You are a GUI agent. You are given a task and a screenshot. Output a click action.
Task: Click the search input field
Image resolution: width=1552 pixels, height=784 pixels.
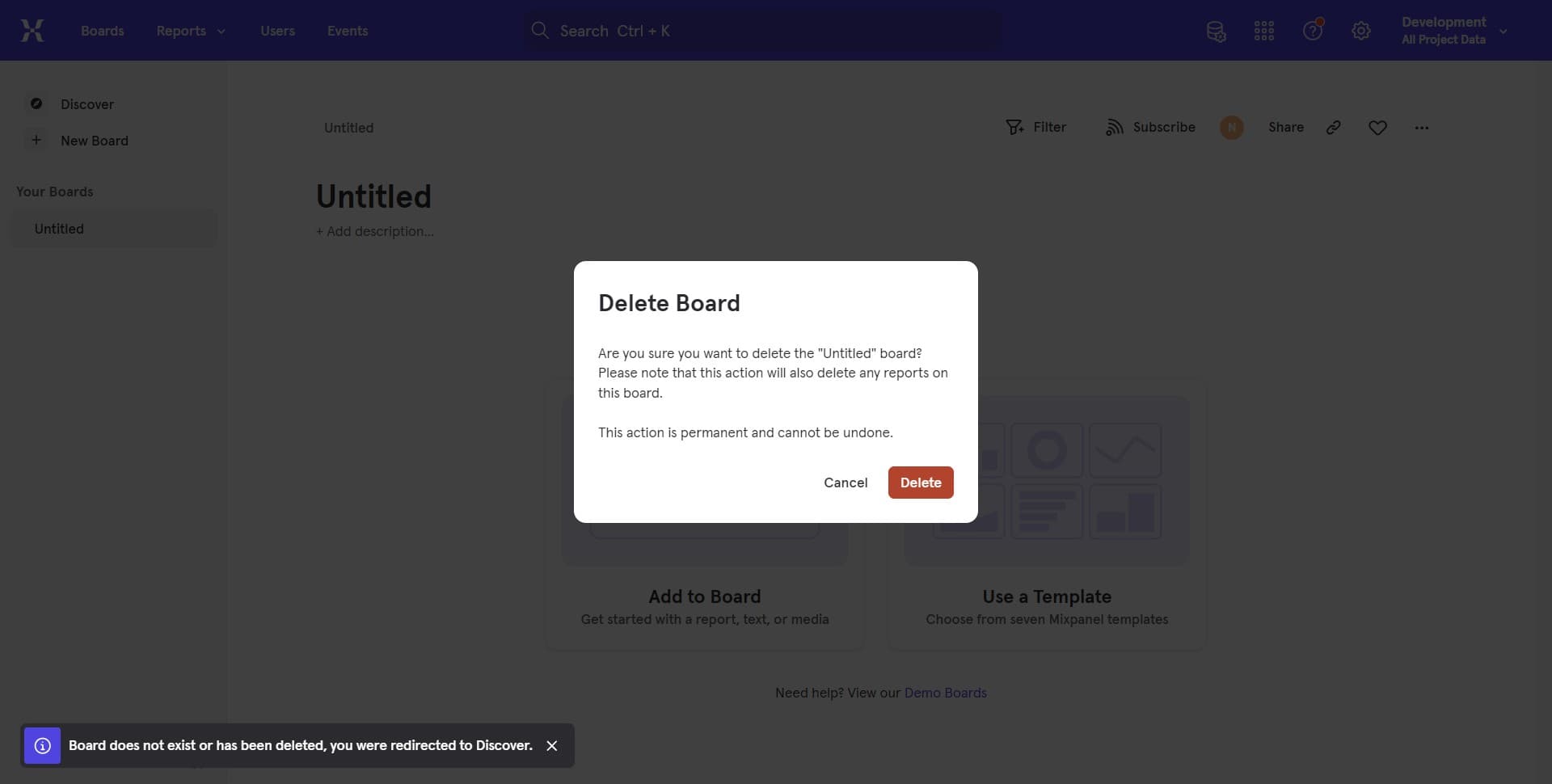pos(760,30)
